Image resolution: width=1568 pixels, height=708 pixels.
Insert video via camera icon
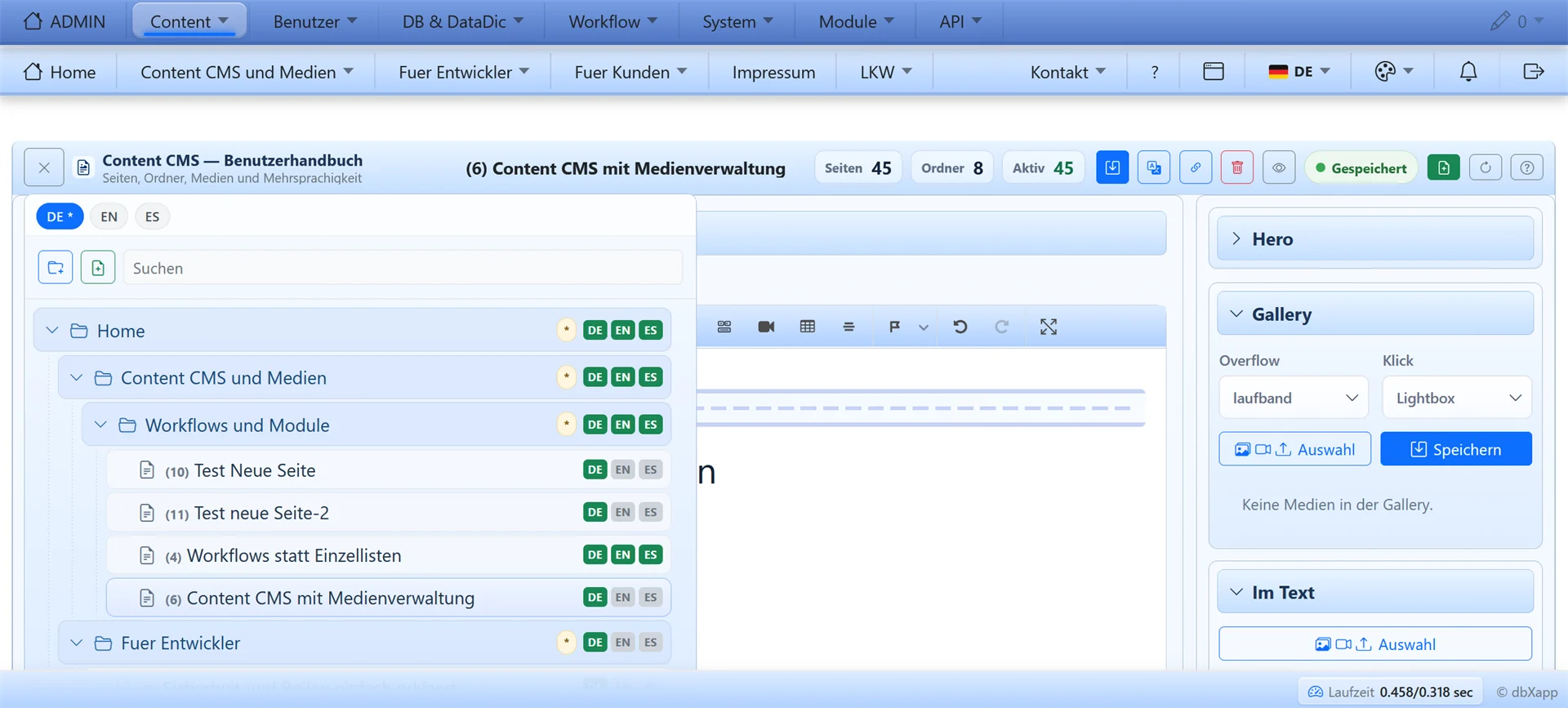pos(766,327)
